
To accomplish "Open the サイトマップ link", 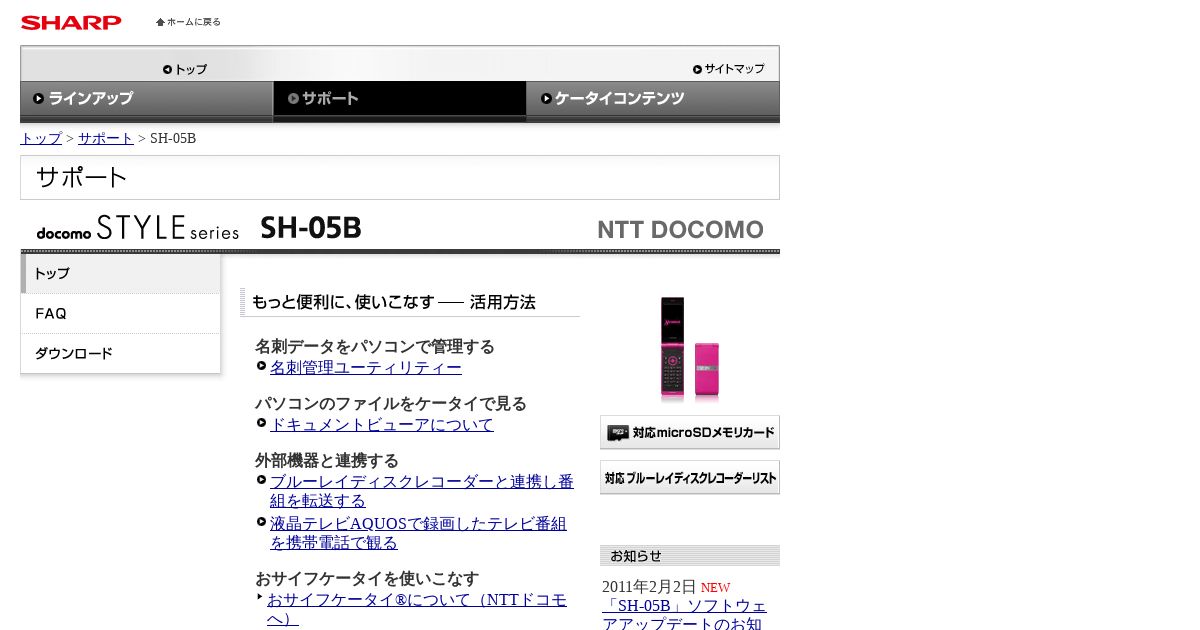I will (728, 69).
